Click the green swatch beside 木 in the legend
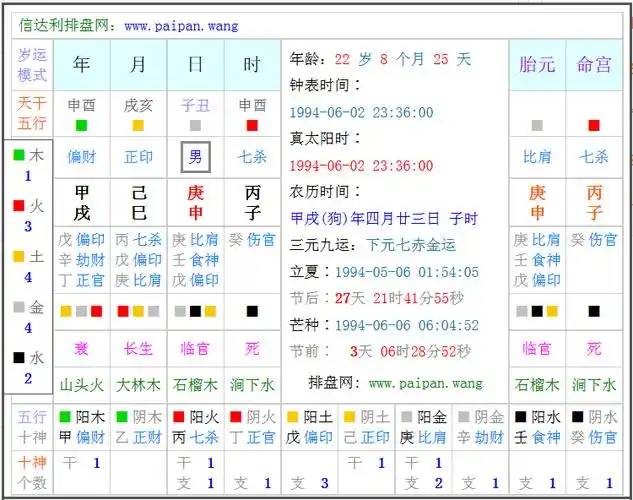Screen dimensions: 633x500 (x=19, y=155)
